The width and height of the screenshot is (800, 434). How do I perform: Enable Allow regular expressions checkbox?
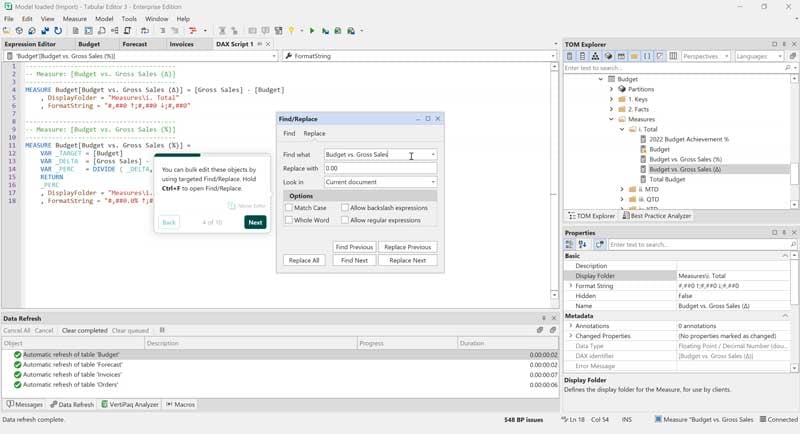[345, 220]
